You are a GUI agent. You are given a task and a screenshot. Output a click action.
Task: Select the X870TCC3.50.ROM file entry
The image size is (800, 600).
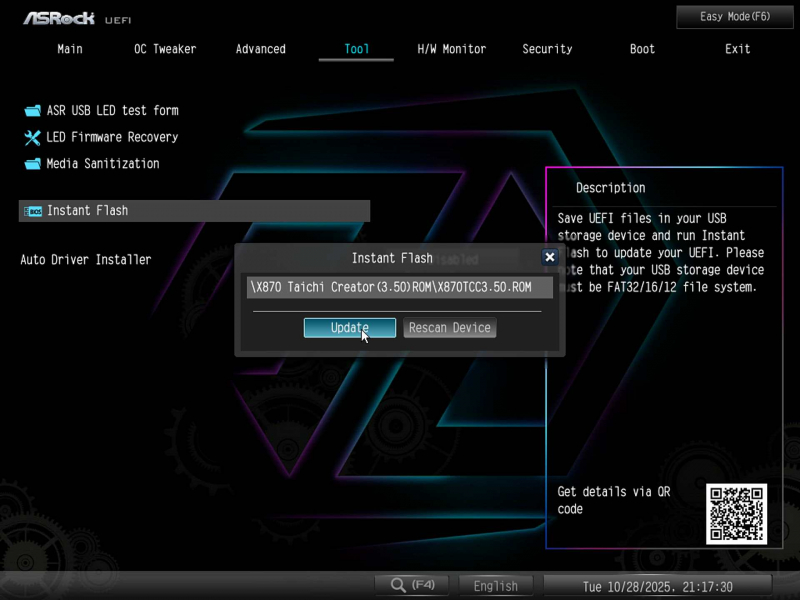tap(400, 287)
